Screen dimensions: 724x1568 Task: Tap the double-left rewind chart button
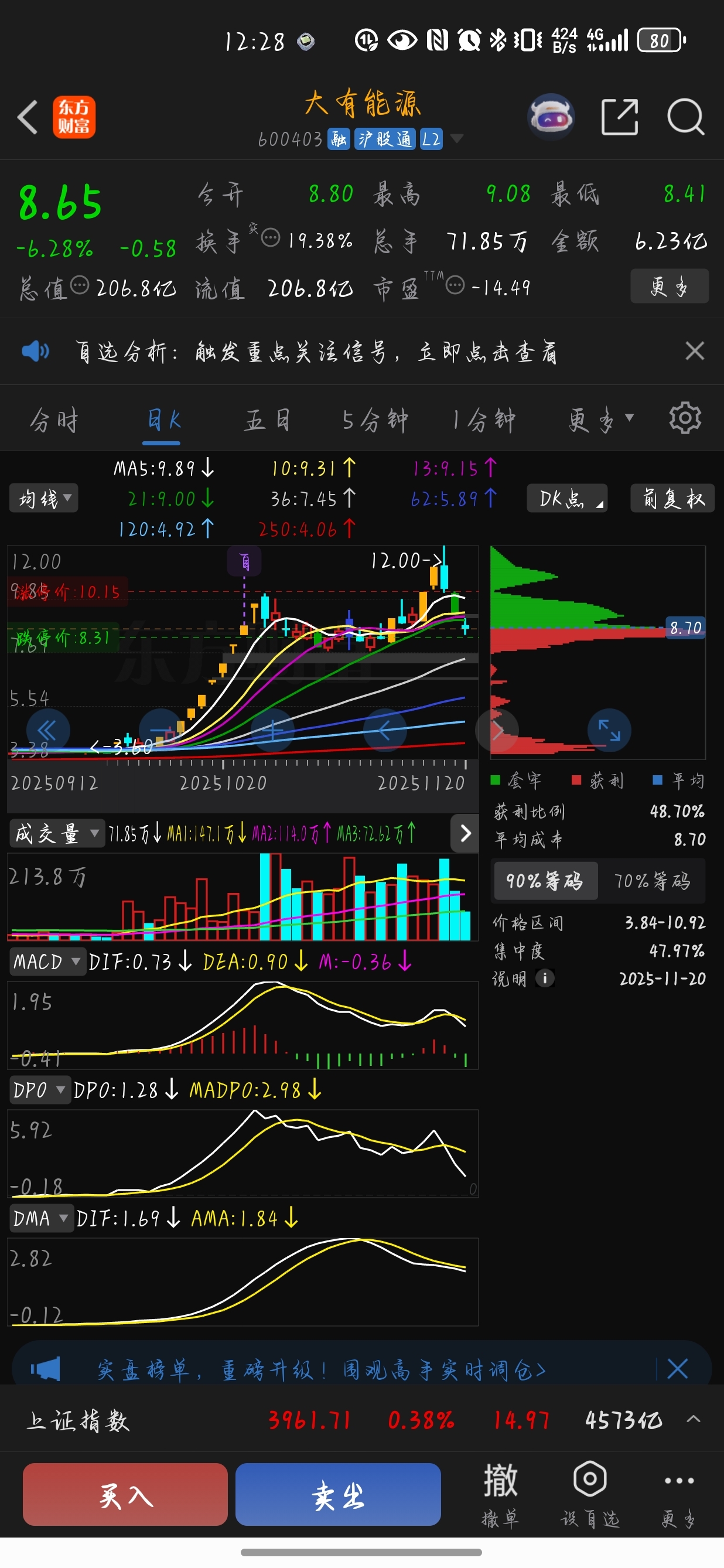pos(48,731)
